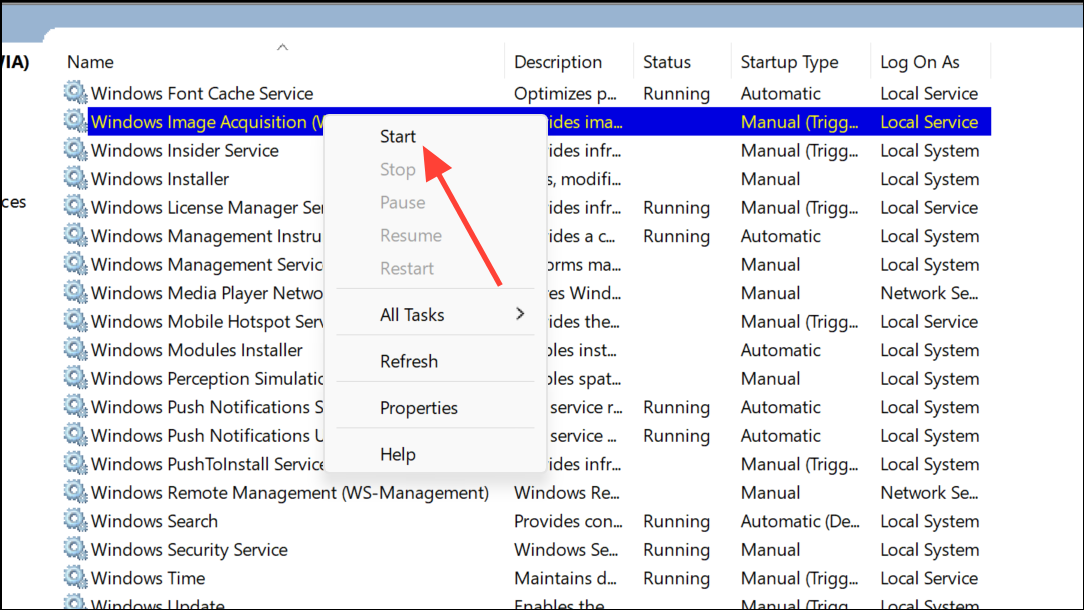Choose the greyed-out Pause menu entry
Screen dimensions: 1084x610
[x=402, y=203]
